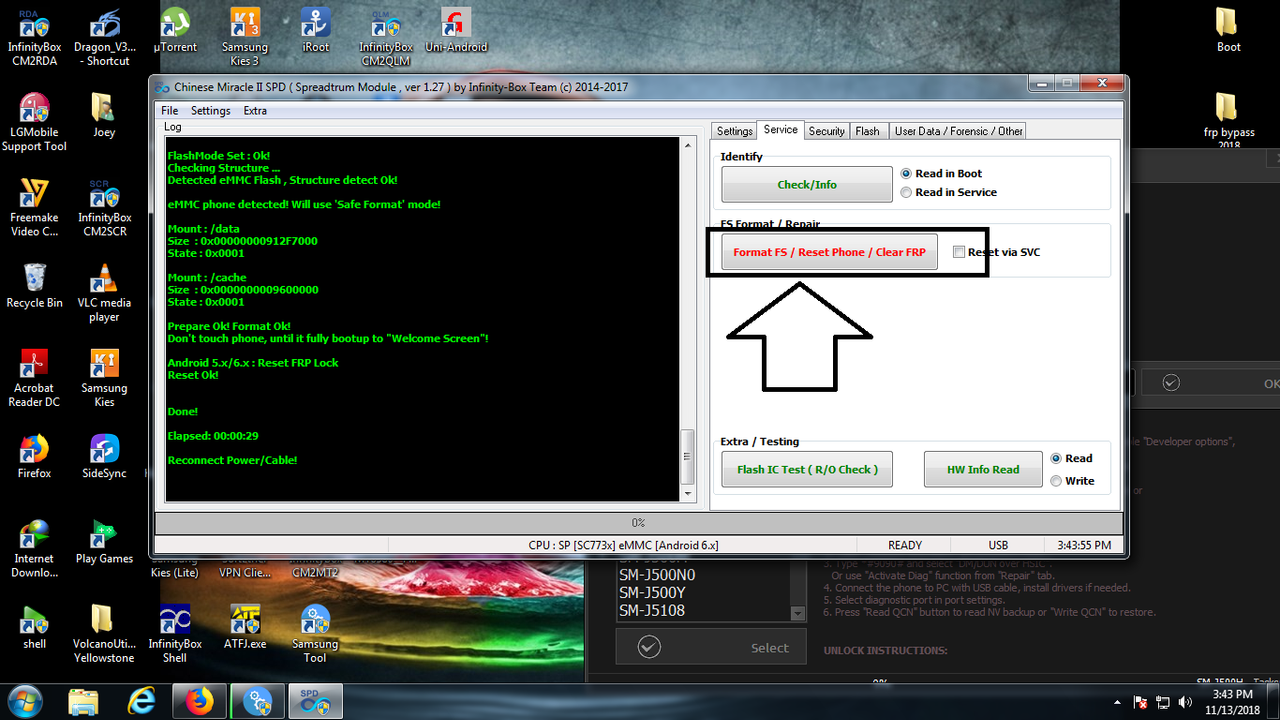The height and width of the screenshot is (720, 1280).
Task: Launch LGMobile Support Tool icon
Action: click(34, 123)
